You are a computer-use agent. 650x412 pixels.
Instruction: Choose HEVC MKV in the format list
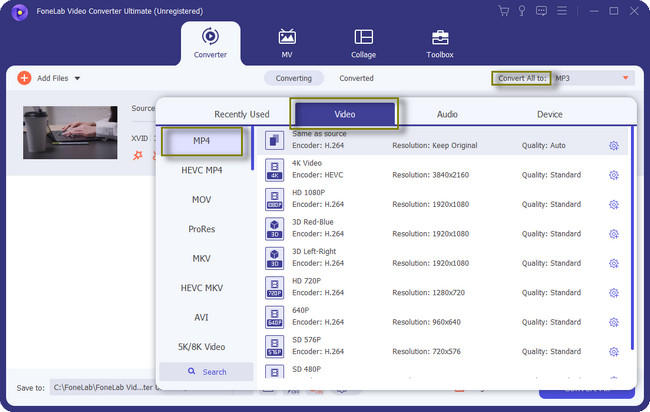pyautogui.click(x=201, y=288)
